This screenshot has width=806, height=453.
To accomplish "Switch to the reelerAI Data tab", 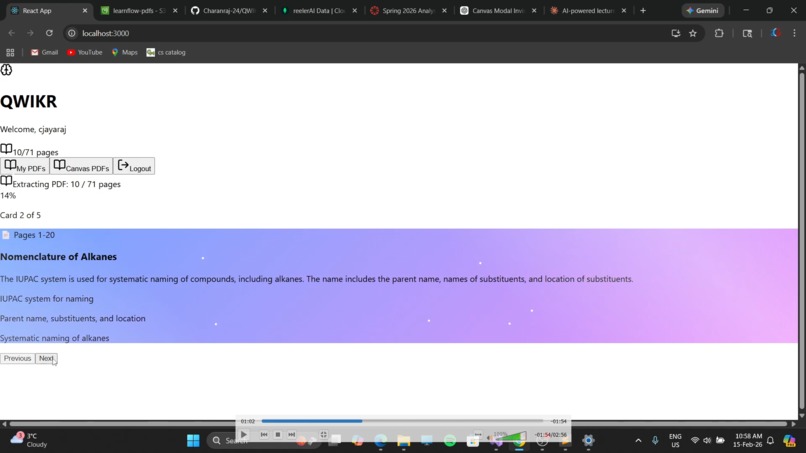I will [319, 10].
